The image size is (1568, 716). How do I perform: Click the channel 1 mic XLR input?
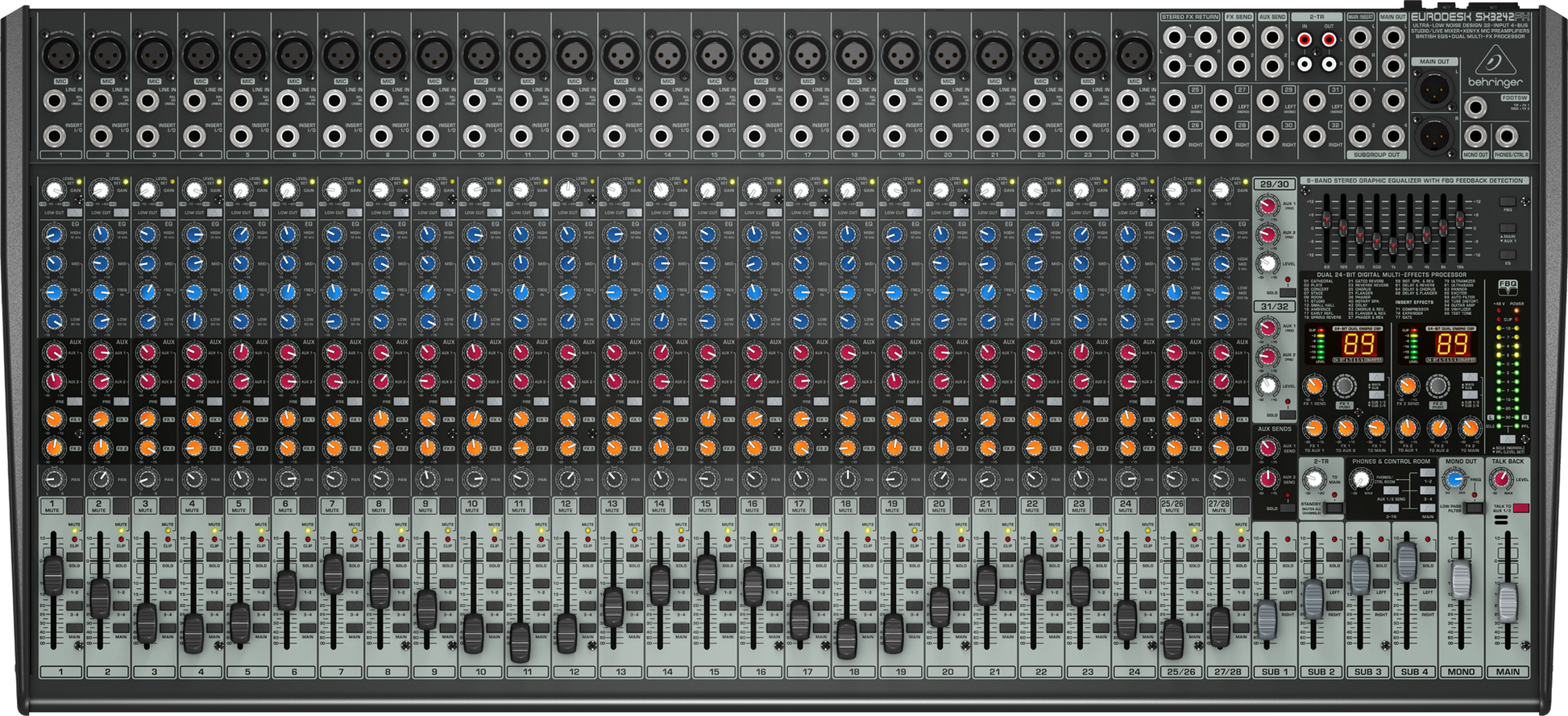pos(60,56)
